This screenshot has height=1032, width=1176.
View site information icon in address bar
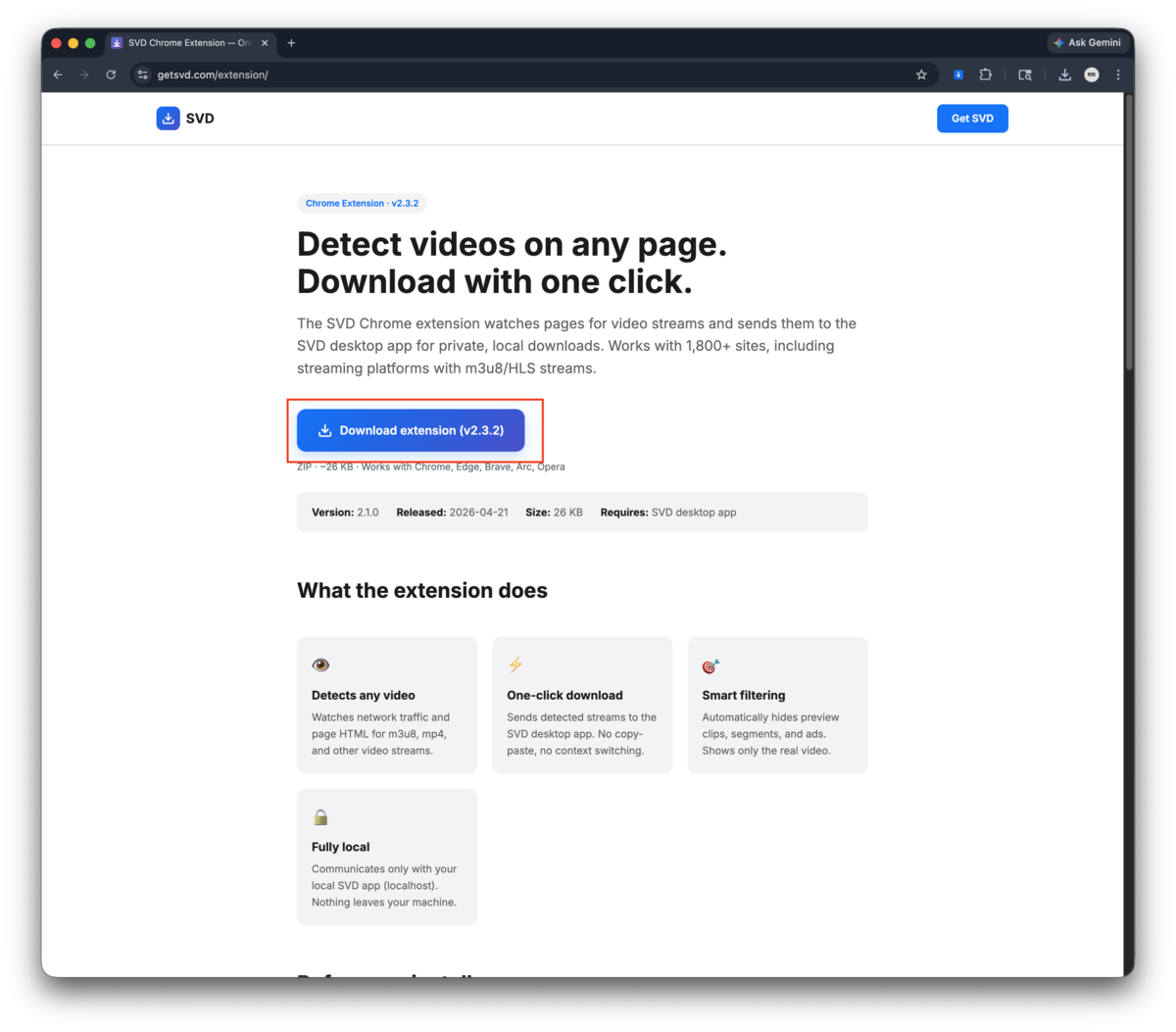coord(143,74)
